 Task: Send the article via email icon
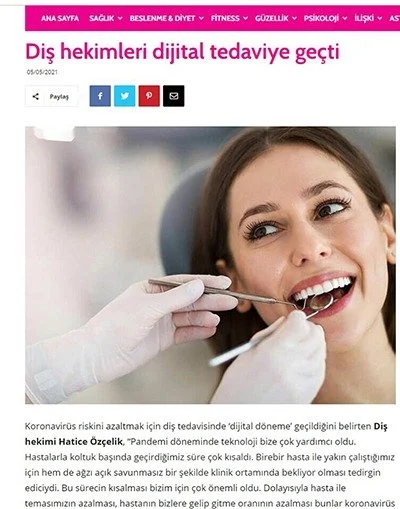click(x=174, y=96)
